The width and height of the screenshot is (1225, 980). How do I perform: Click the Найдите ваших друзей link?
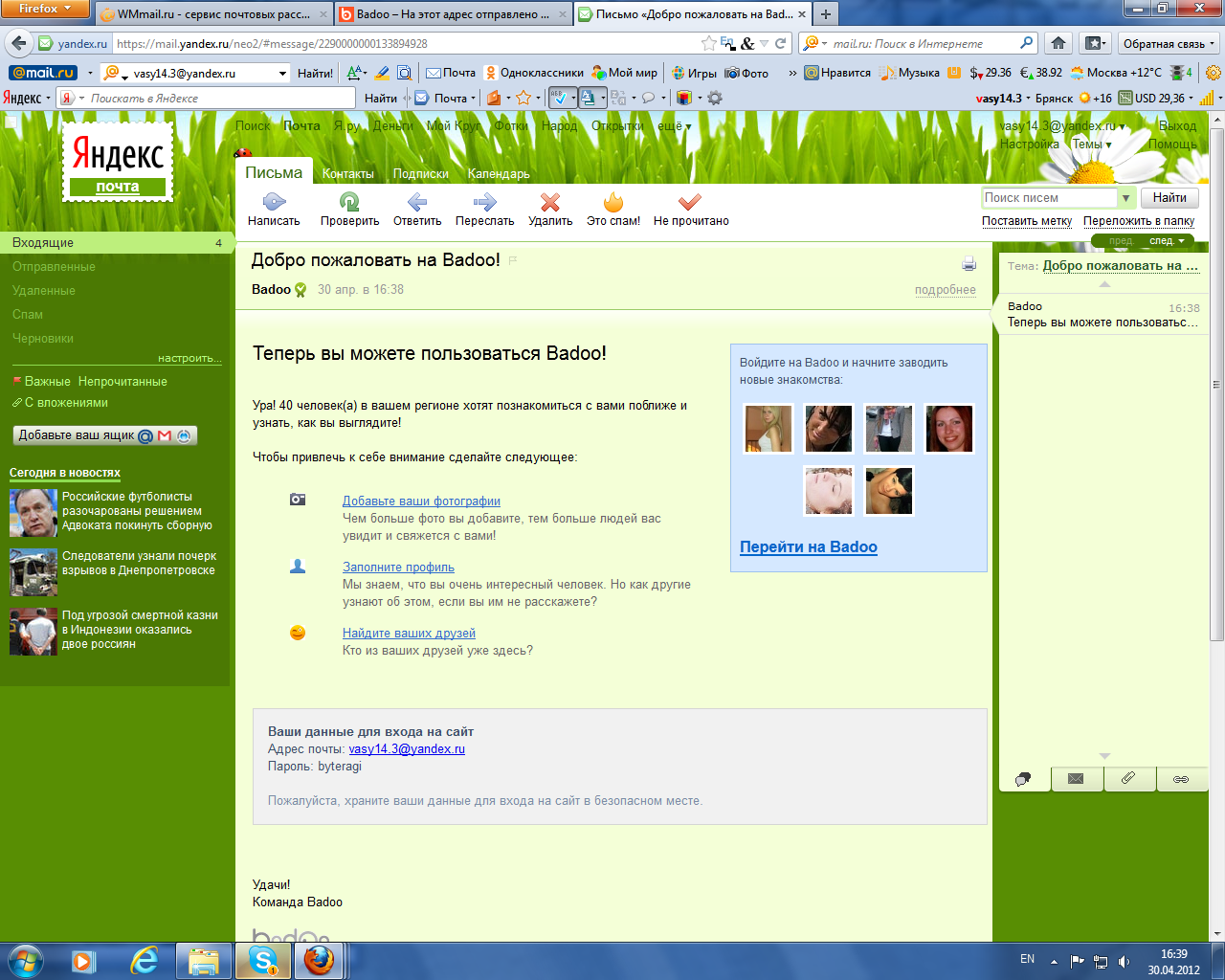(x=409, y=633)
